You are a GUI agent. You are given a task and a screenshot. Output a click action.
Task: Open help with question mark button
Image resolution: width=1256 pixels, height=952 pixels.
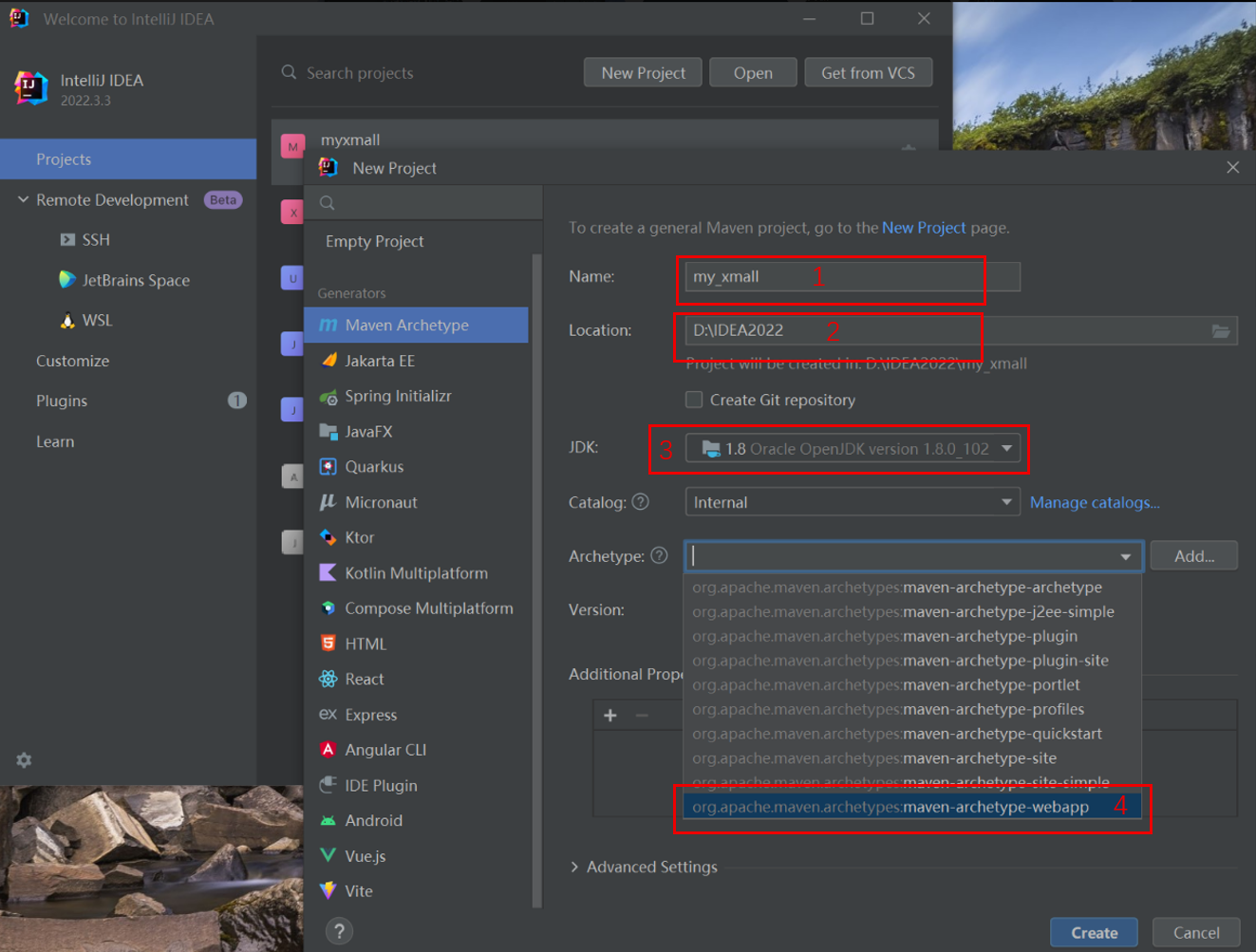(x=339, y=931)
